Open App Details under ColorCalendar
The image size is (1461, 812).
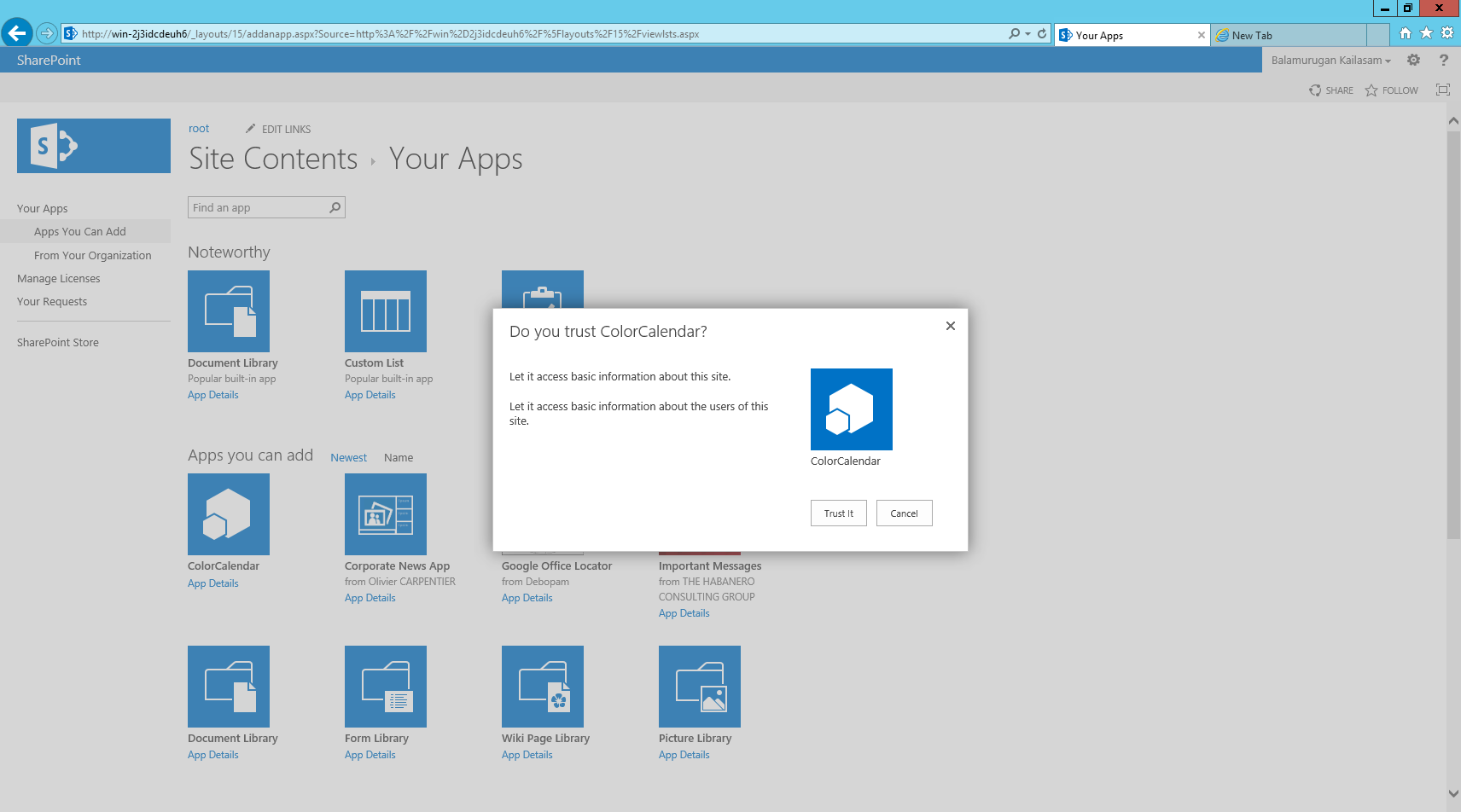point(213,583)
